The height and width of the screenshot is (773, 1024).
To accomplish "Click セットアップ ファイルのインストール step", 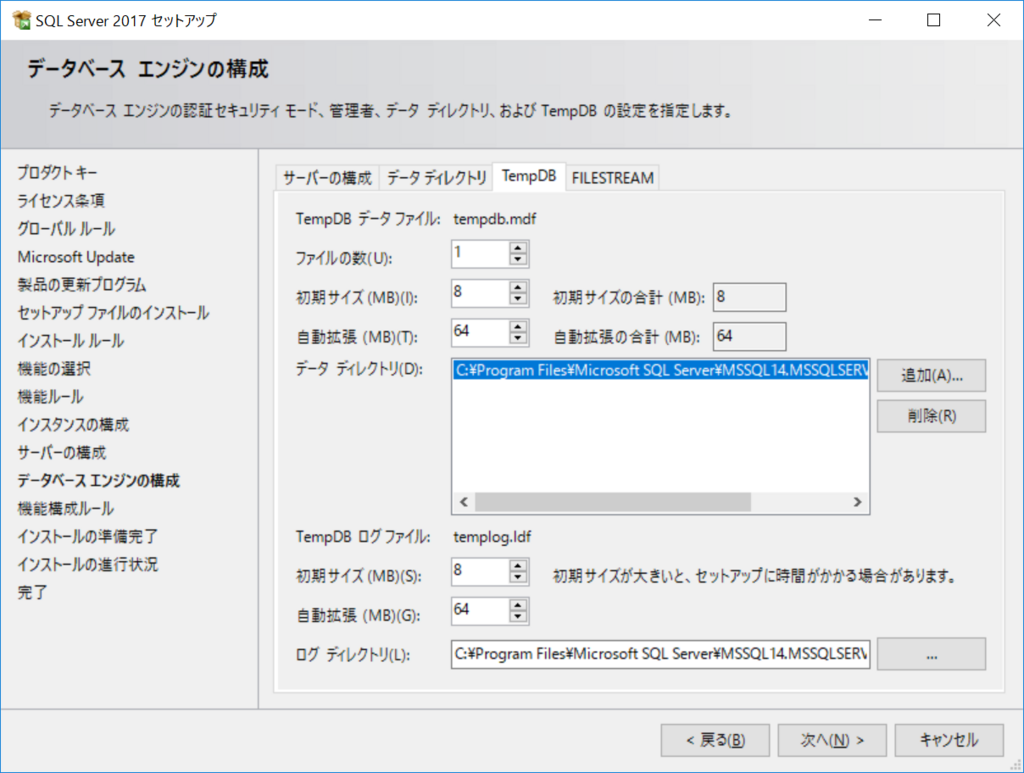I will point(113,313).
